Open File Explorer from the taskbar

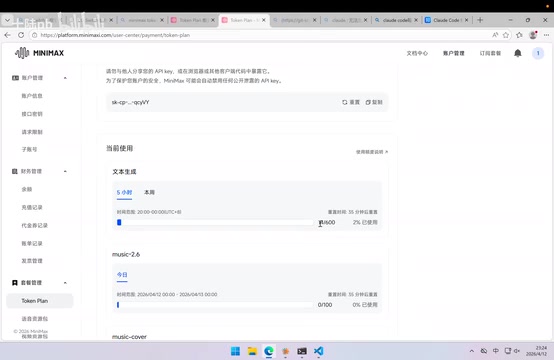coord(252,351)
